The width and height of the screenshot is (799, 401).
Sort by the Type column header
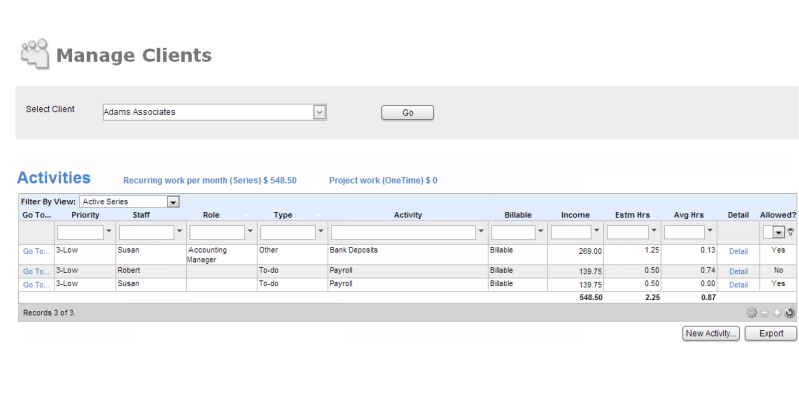coord(283,215)
